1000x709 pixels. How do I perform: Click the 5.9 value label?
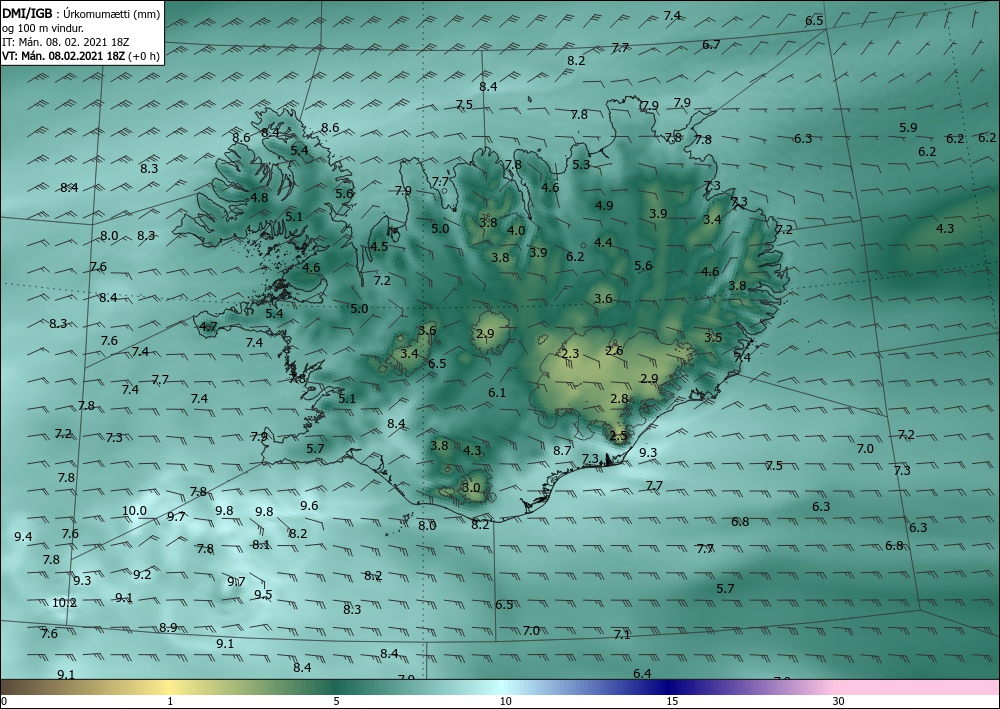(x=908, y=128)
